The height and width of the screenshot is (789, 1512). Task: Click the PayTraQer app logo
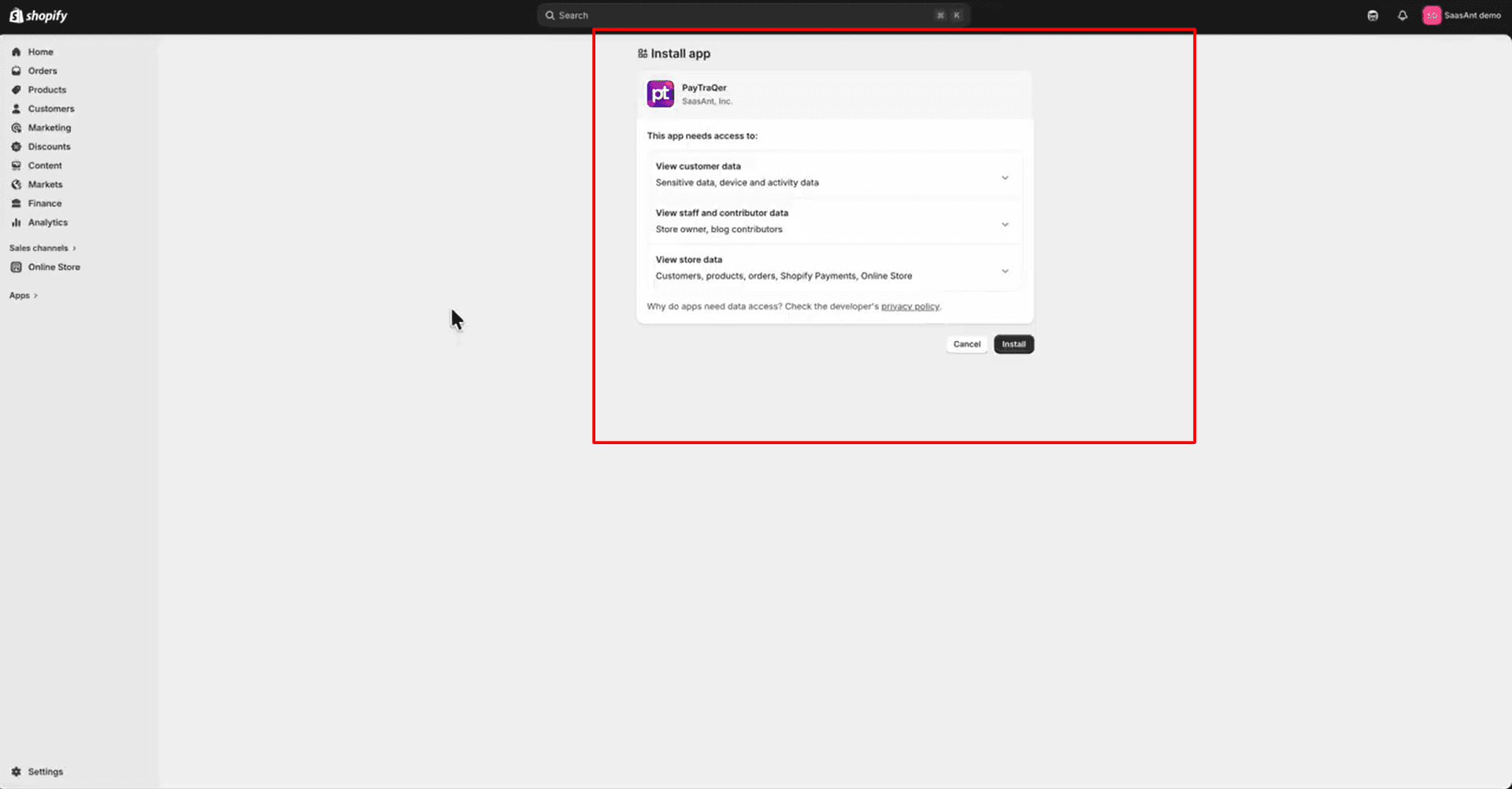660,94
